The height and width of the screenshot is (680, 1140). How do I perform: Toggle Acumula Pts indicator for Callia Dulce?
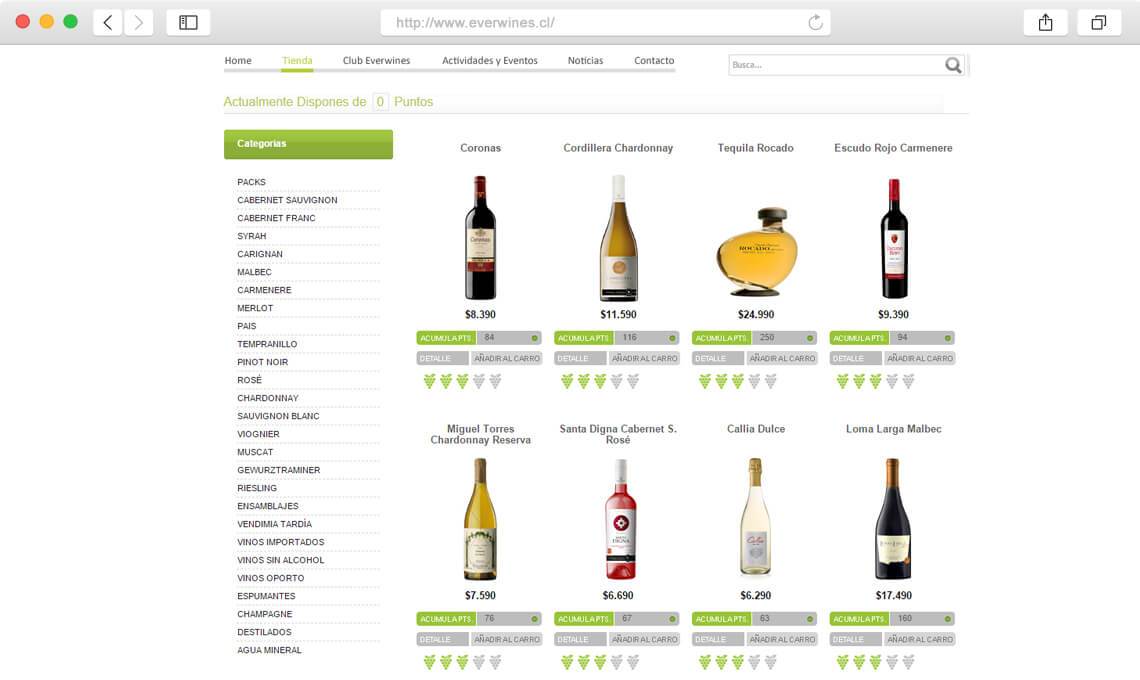[x=809, y=619]
